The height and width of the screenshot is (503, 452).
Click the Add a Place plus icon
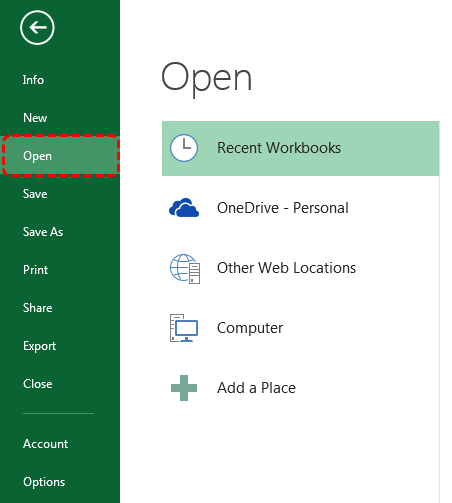(184, 388)
